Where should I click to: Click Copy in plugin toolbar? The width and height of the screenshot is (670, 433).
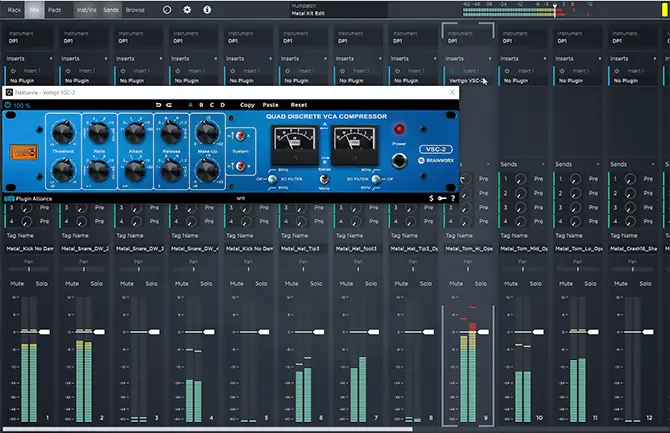(x=247, y=105)
